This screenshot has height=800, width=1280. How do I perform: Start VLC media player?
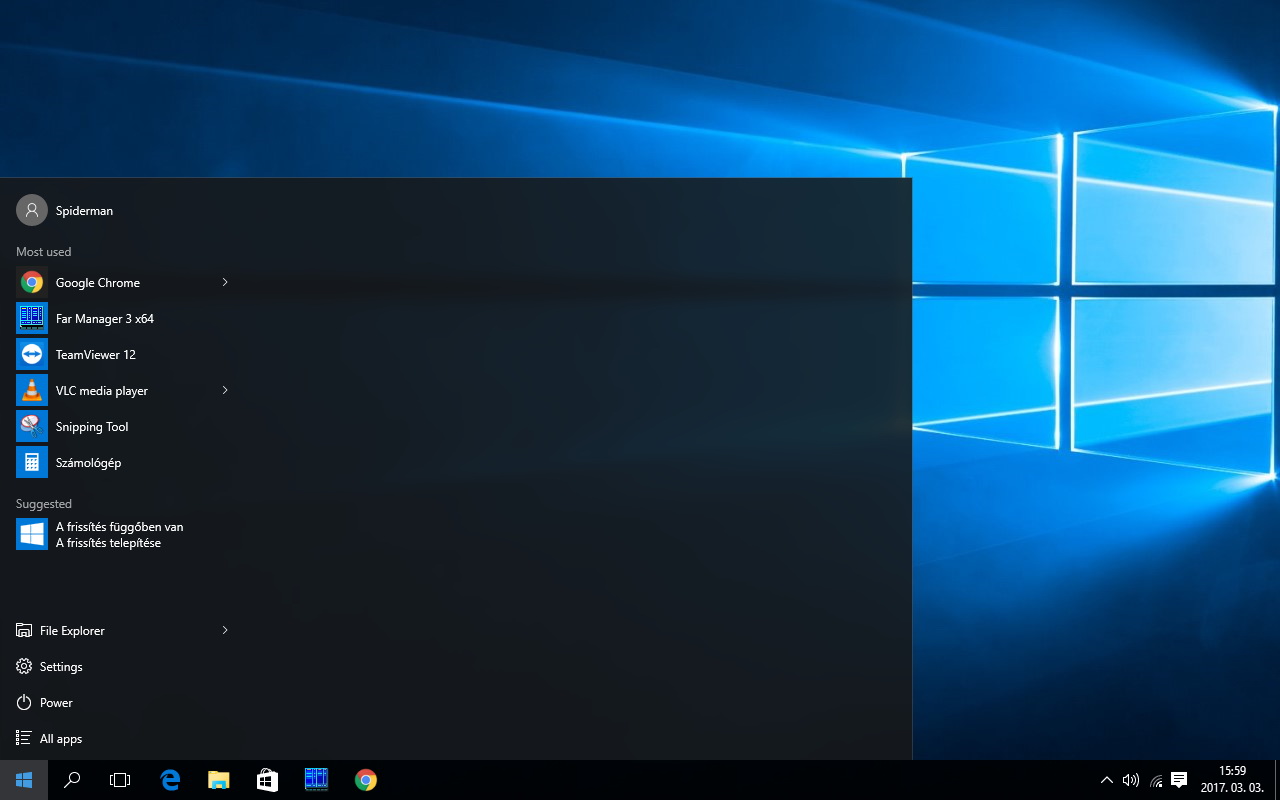(x=101, y=391)
